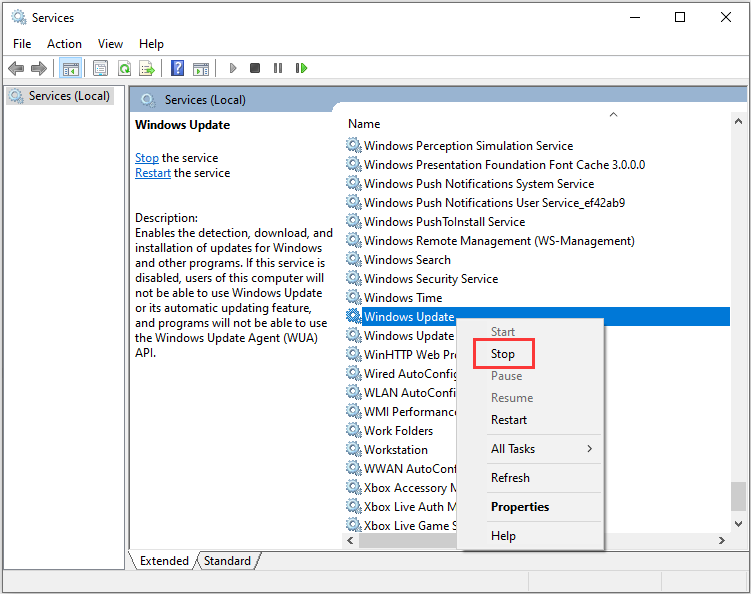Click the Export List toolbar icon
The height and width of the screenshot is (594, 751).
pyautogui.click(x=147, y=69)
